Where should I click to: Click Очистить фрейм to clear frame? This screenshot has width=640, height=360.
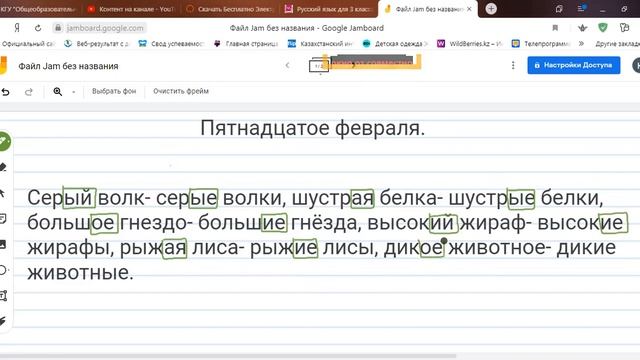[x=181, y=91]
